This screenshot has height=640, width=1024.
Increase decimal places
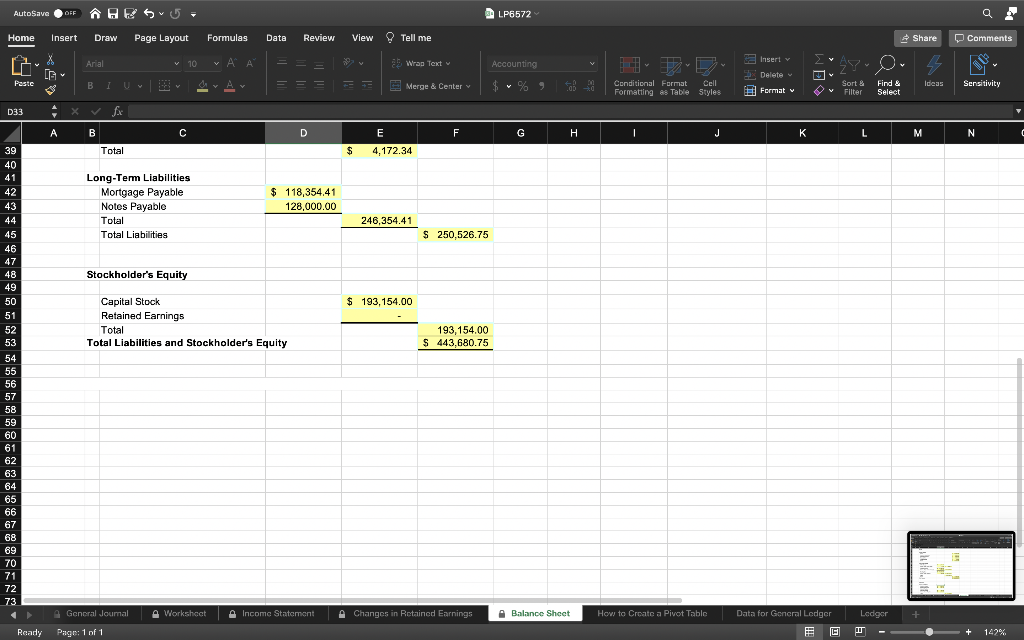(x=571, y=88)
